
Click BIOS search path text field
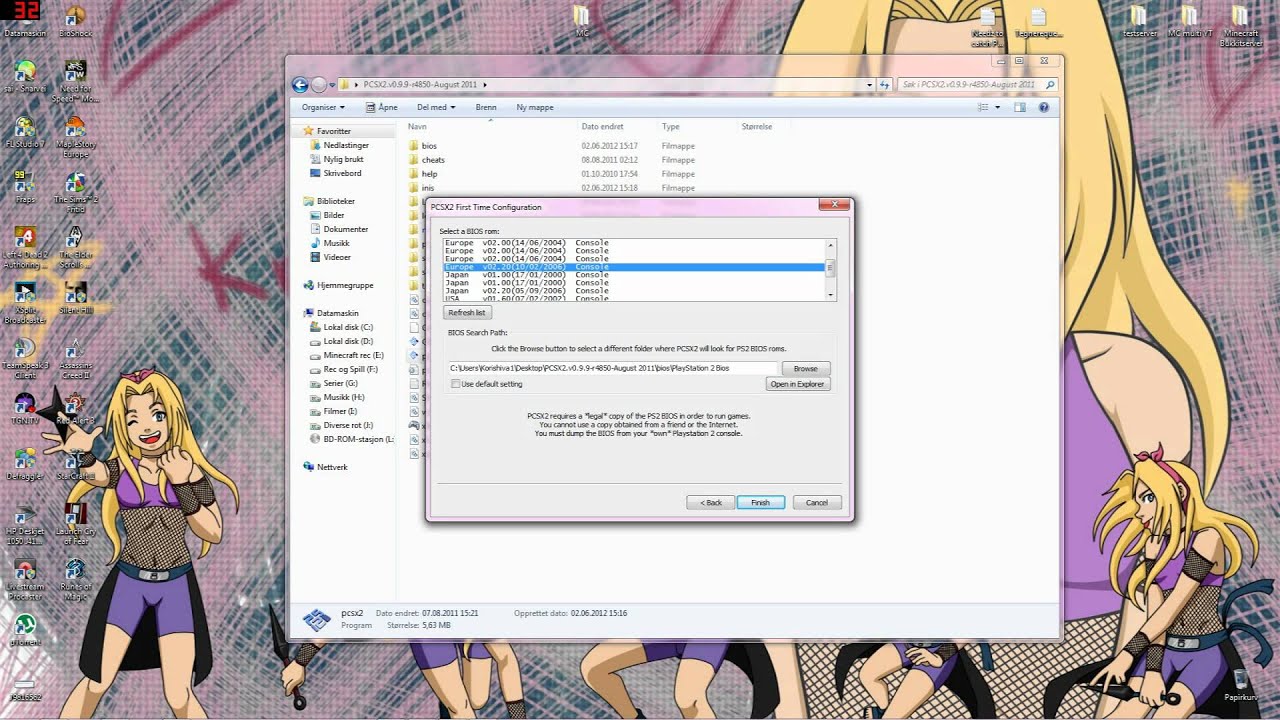point(612,369)
